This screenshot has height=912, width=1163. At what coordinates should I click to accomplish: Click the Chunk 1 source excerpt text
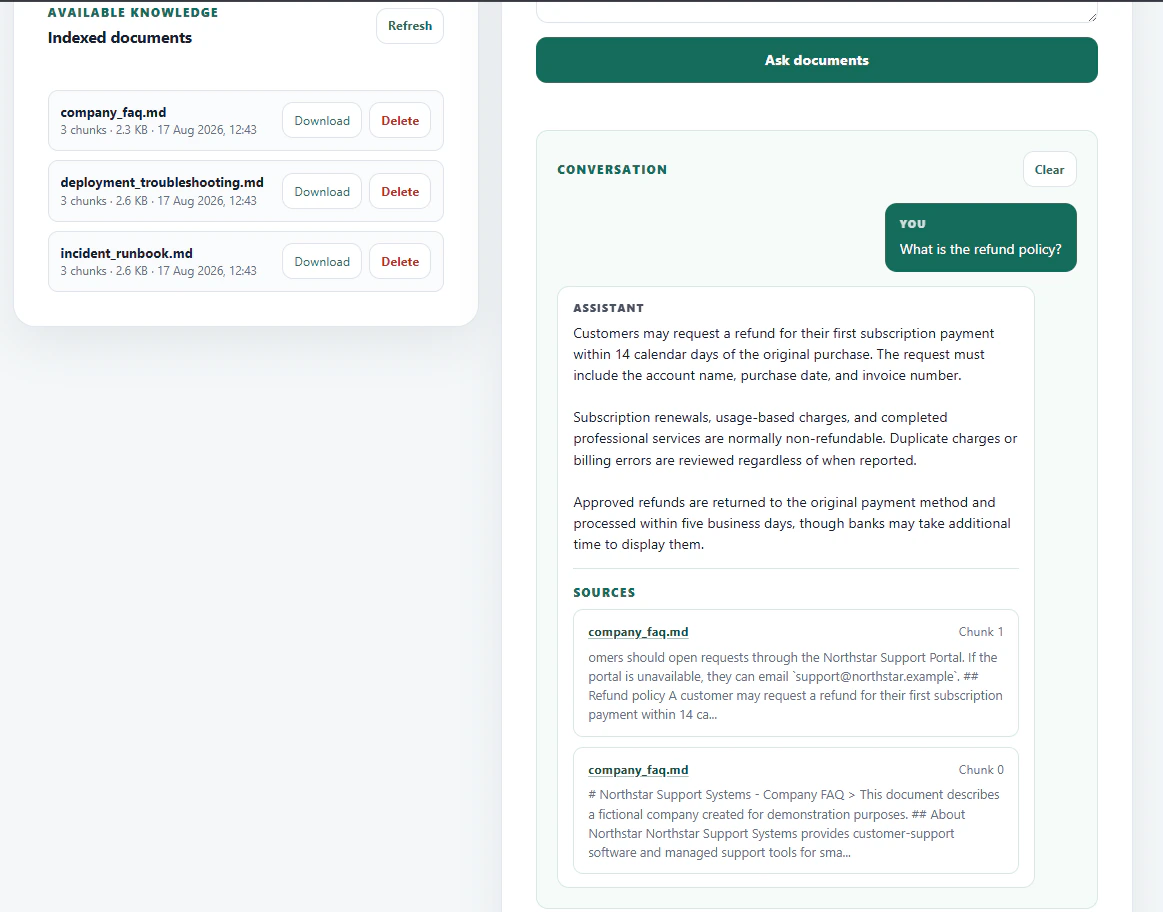(x=795, y=686)
